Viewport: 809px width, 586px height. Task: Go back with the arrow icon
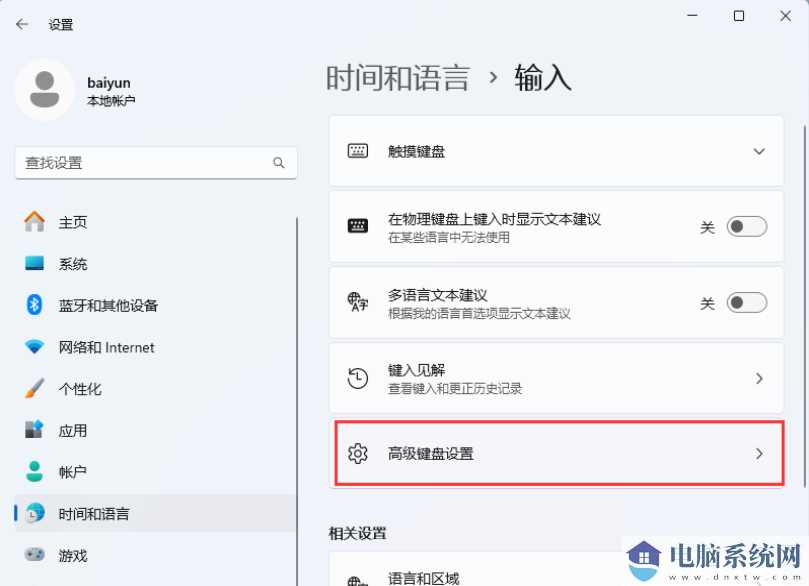(x=22, y=24)
